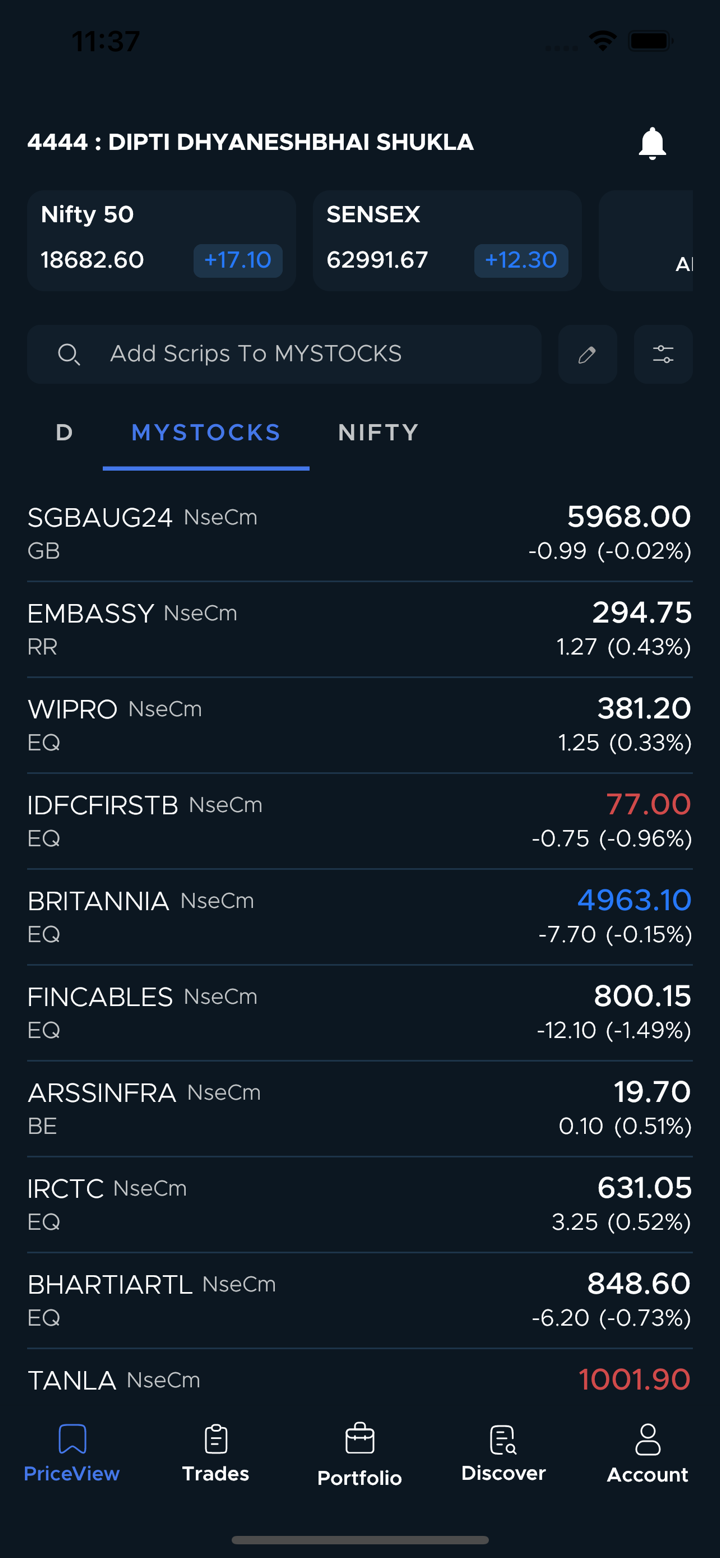Switch to the D watchlist tab
Image resolution: width=720 pixels, height=1558 pixels.
tap(64, 433)
